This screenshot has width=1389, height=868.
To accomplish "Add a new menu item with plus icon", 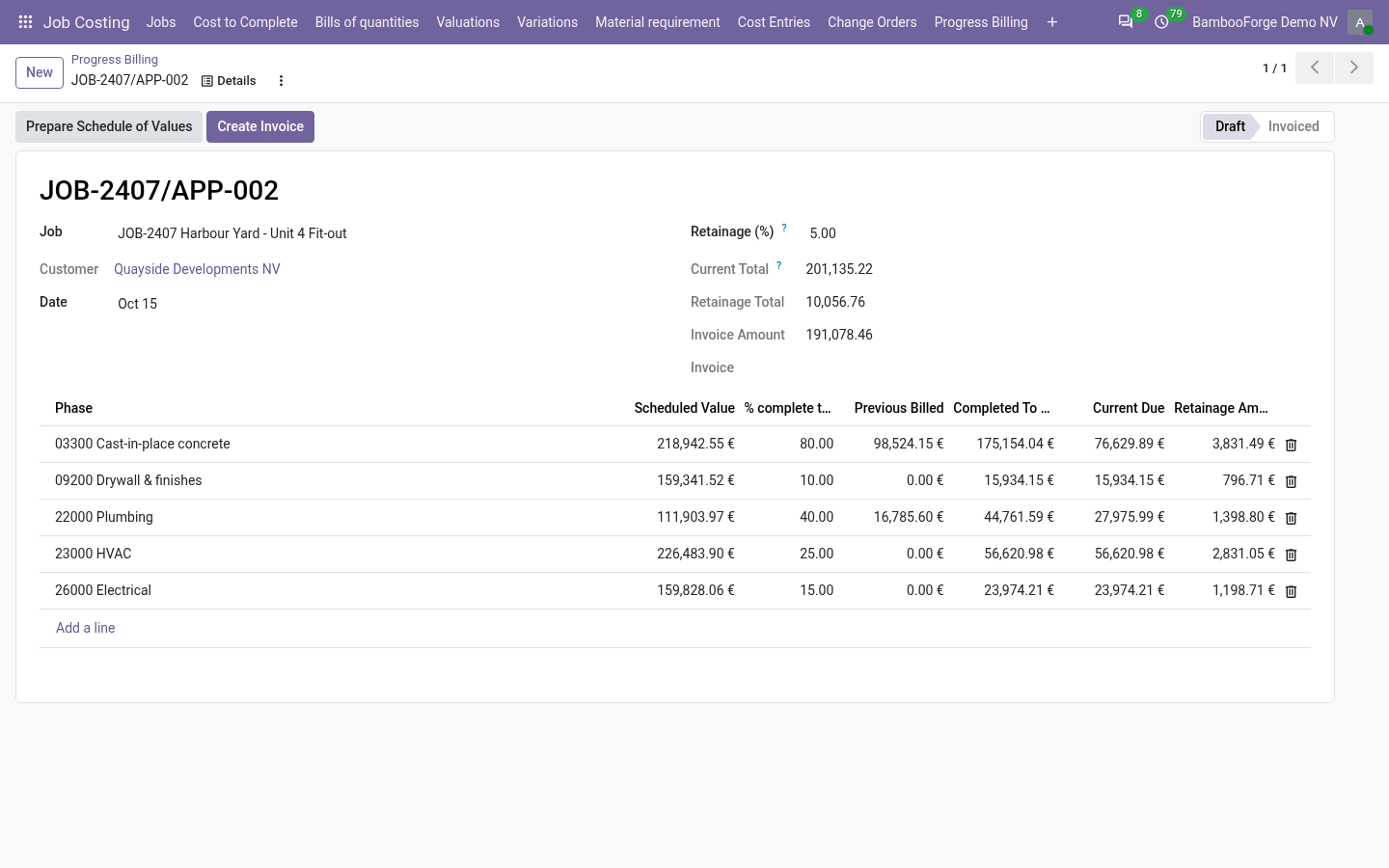I will coord(1052,22).
